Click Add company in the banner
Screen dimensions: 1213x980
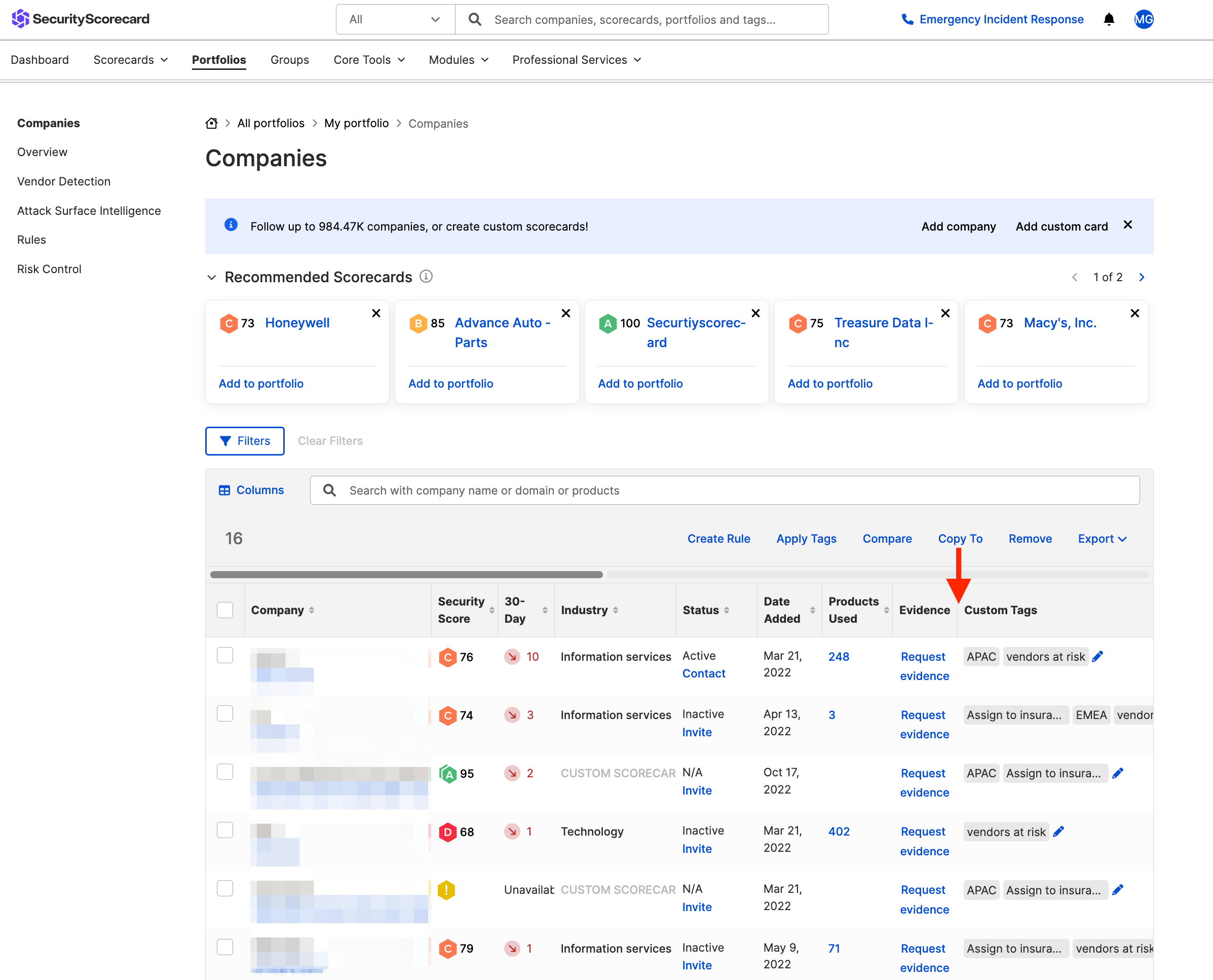pos(959,227)
